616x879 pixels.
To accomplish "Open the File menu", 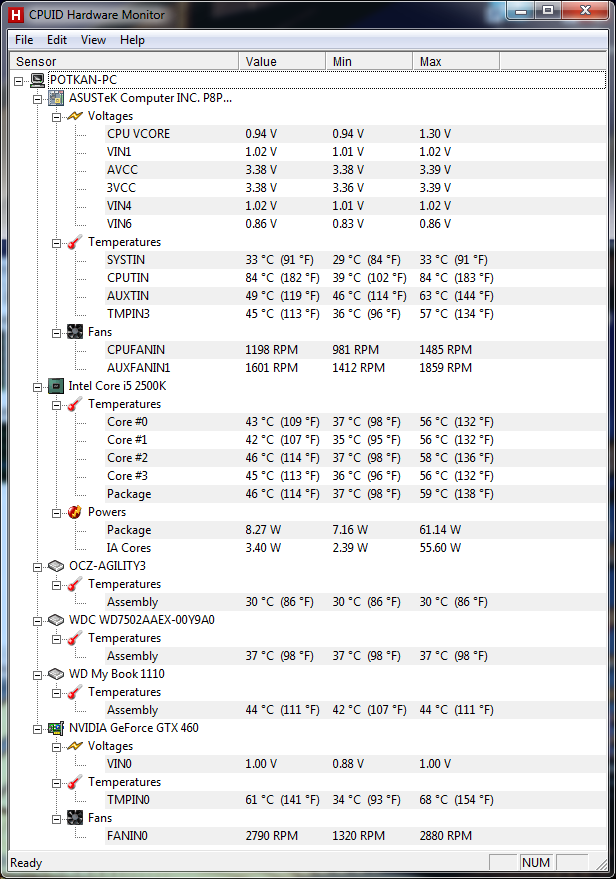I will click(x=24, y=40).
